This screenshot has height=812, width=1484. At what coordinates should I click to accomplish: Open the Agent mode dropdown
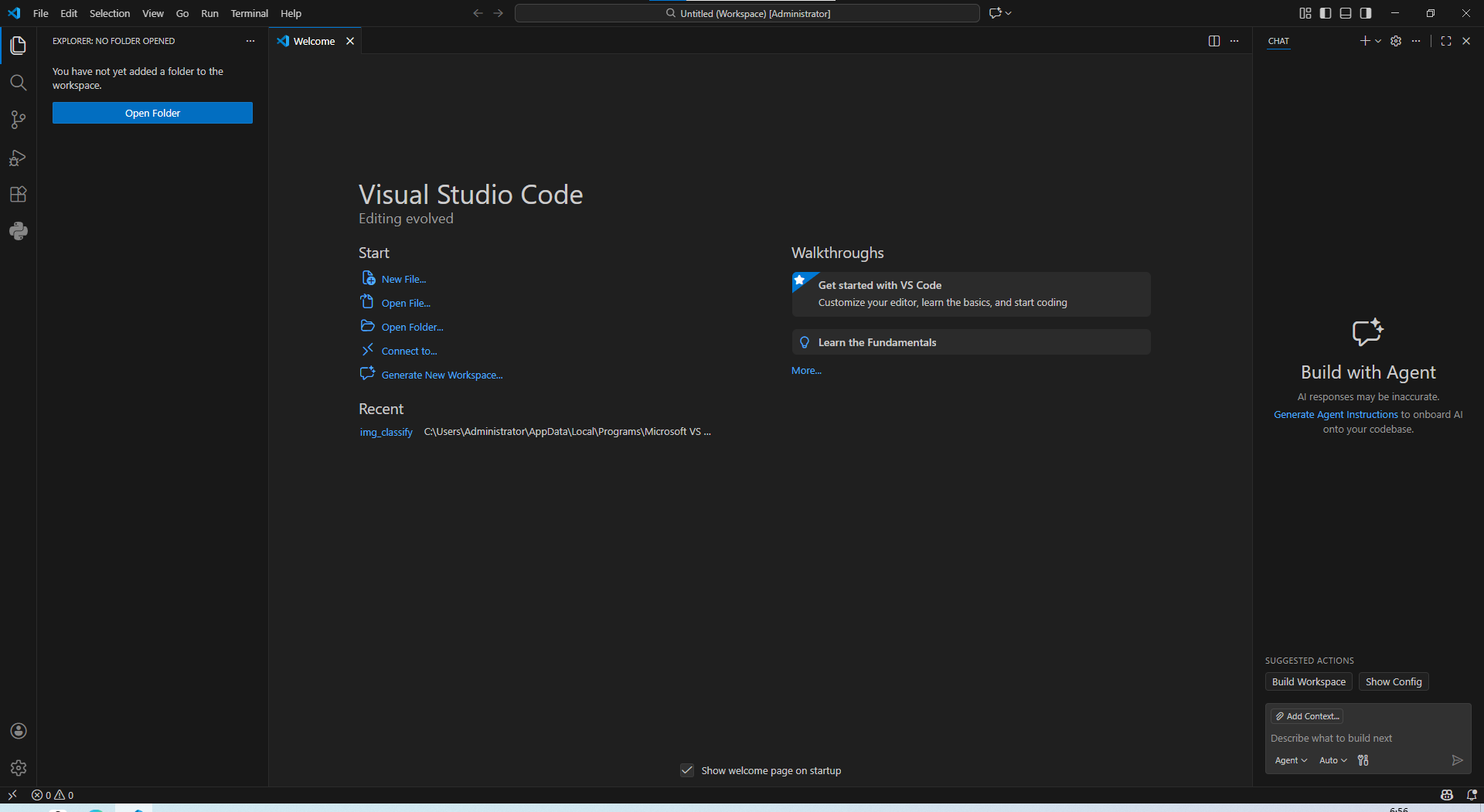(1291, 760)
